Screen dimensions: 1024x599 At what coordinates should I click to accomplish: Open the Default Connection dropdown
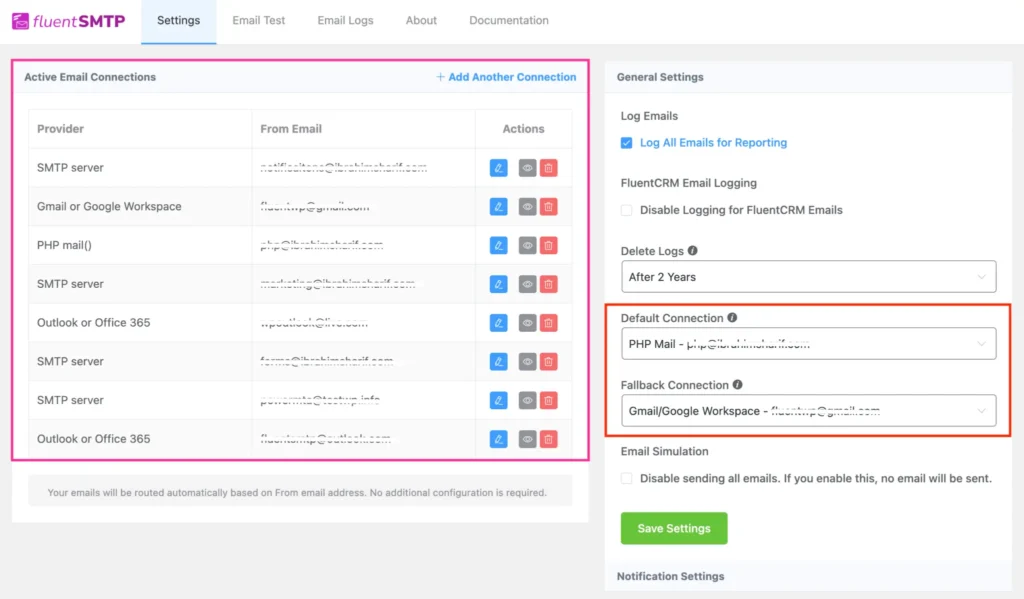pos(808,344)
